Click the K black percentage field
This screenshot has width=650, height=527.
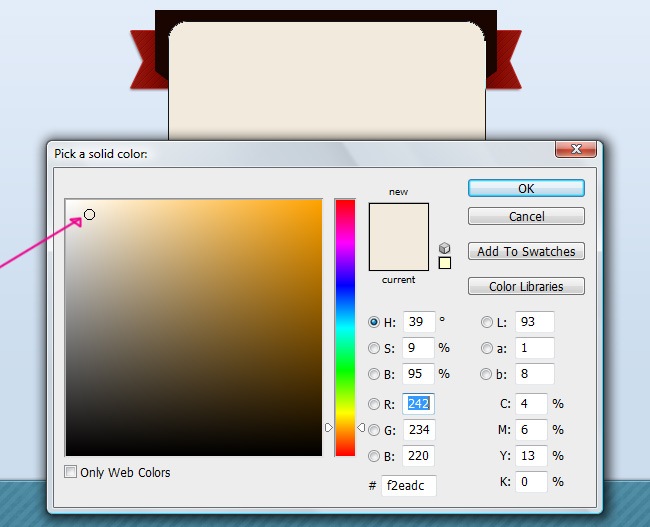click(530, 481)
